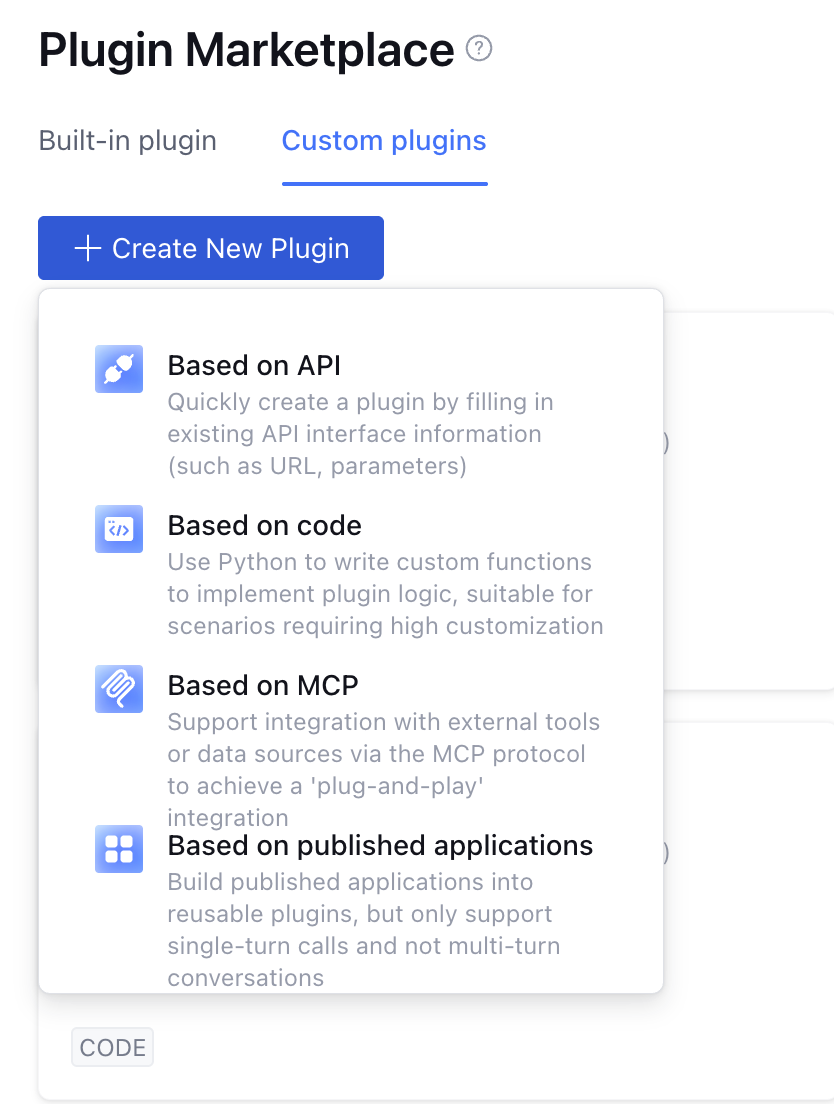Click the plus icon on Create button

(88, 248)
